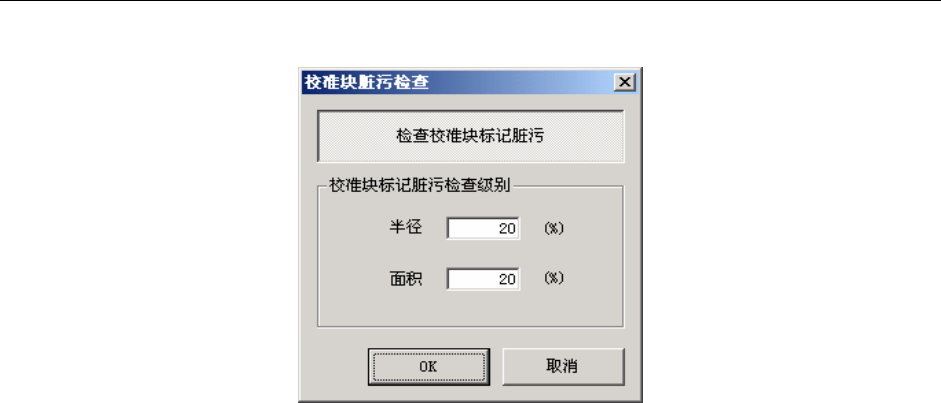Confirm the contamination check settings with OK
The width and height of the screenshot is (941, 403).
428,367
